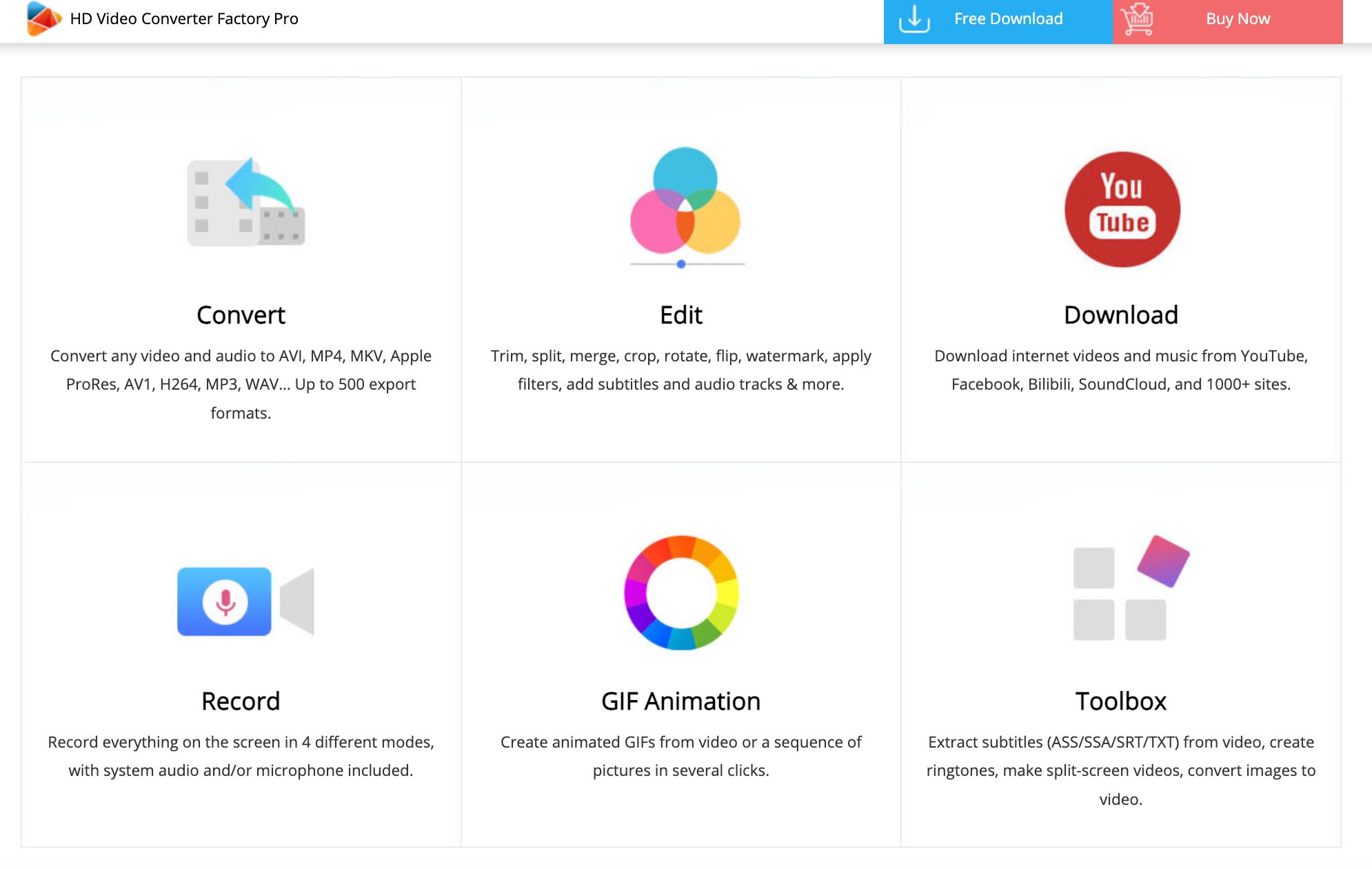Click the HD Video Converter Factory Pro logo icon
Image resolution: width=1372 pixels, height=869 pixels.
(43, 19)
